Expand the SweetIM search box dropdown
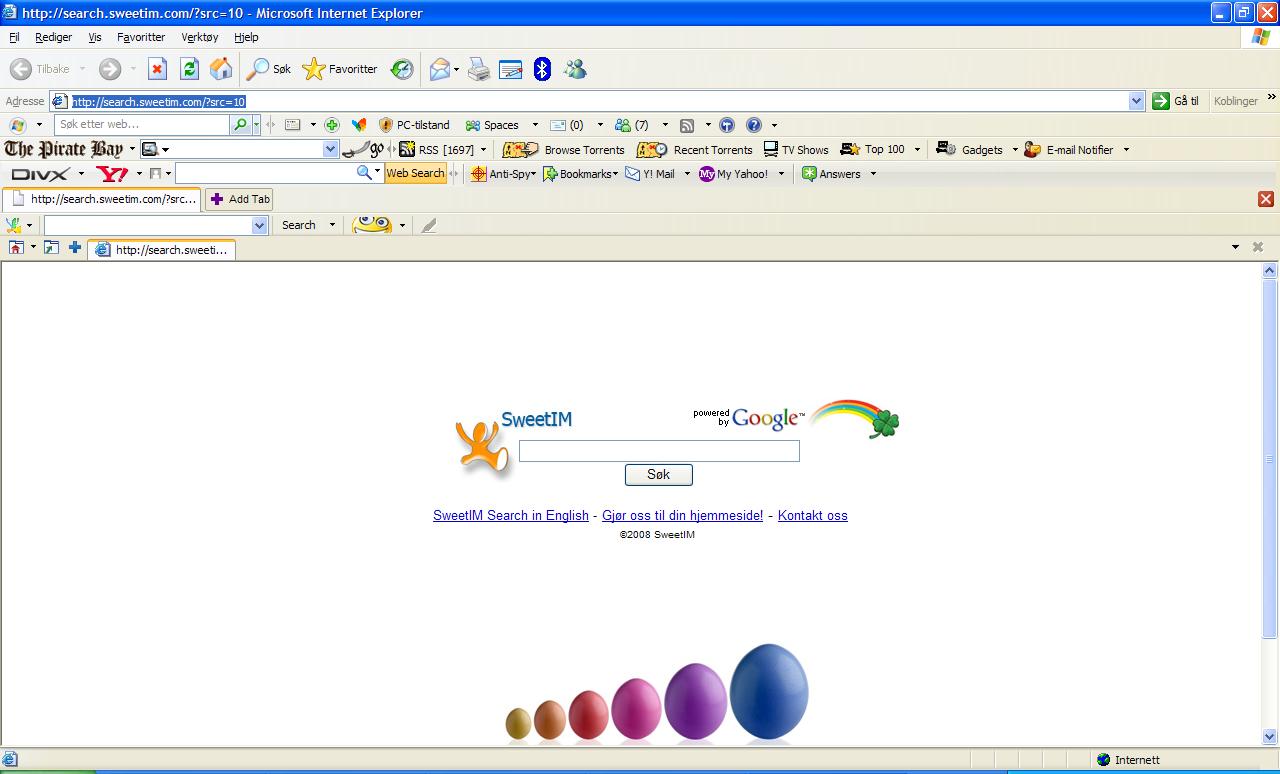This screenshot has height=774, width=1280. [260, 225]
